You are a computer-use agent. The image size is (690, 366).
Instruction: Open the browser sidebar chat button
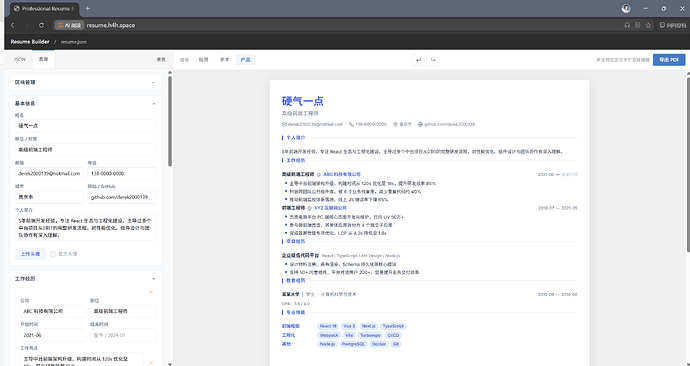673,26
